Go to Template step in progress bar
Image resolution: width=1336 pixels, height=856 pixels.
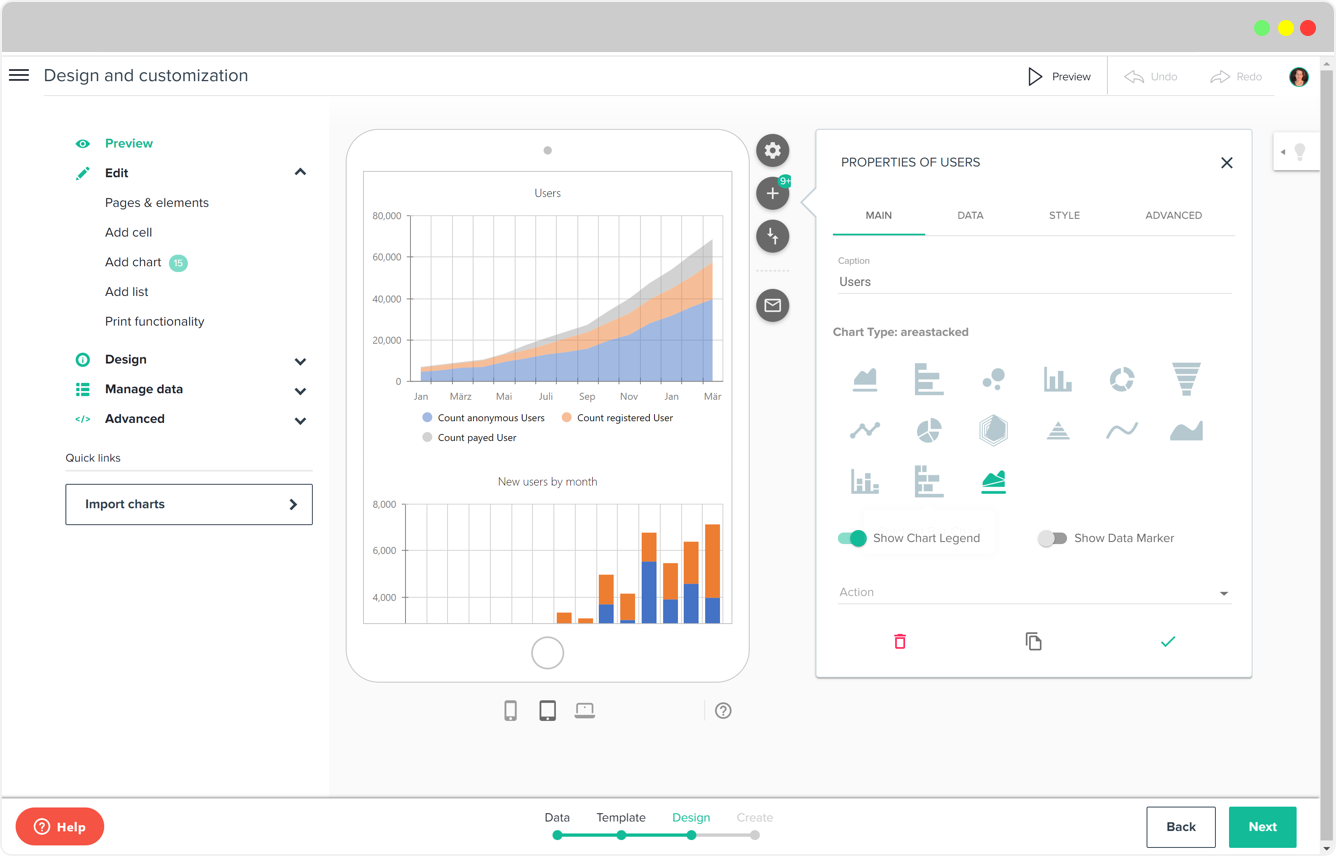coord(621,825)
